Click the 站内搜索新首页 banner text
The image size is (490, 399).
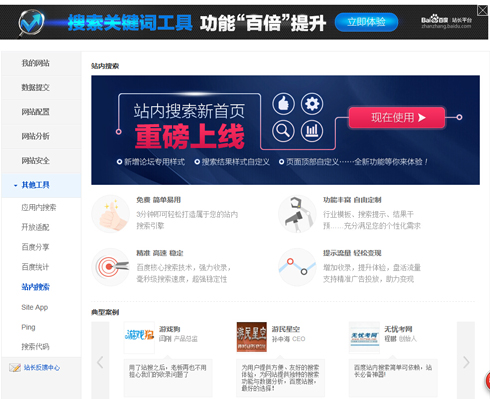189,111
